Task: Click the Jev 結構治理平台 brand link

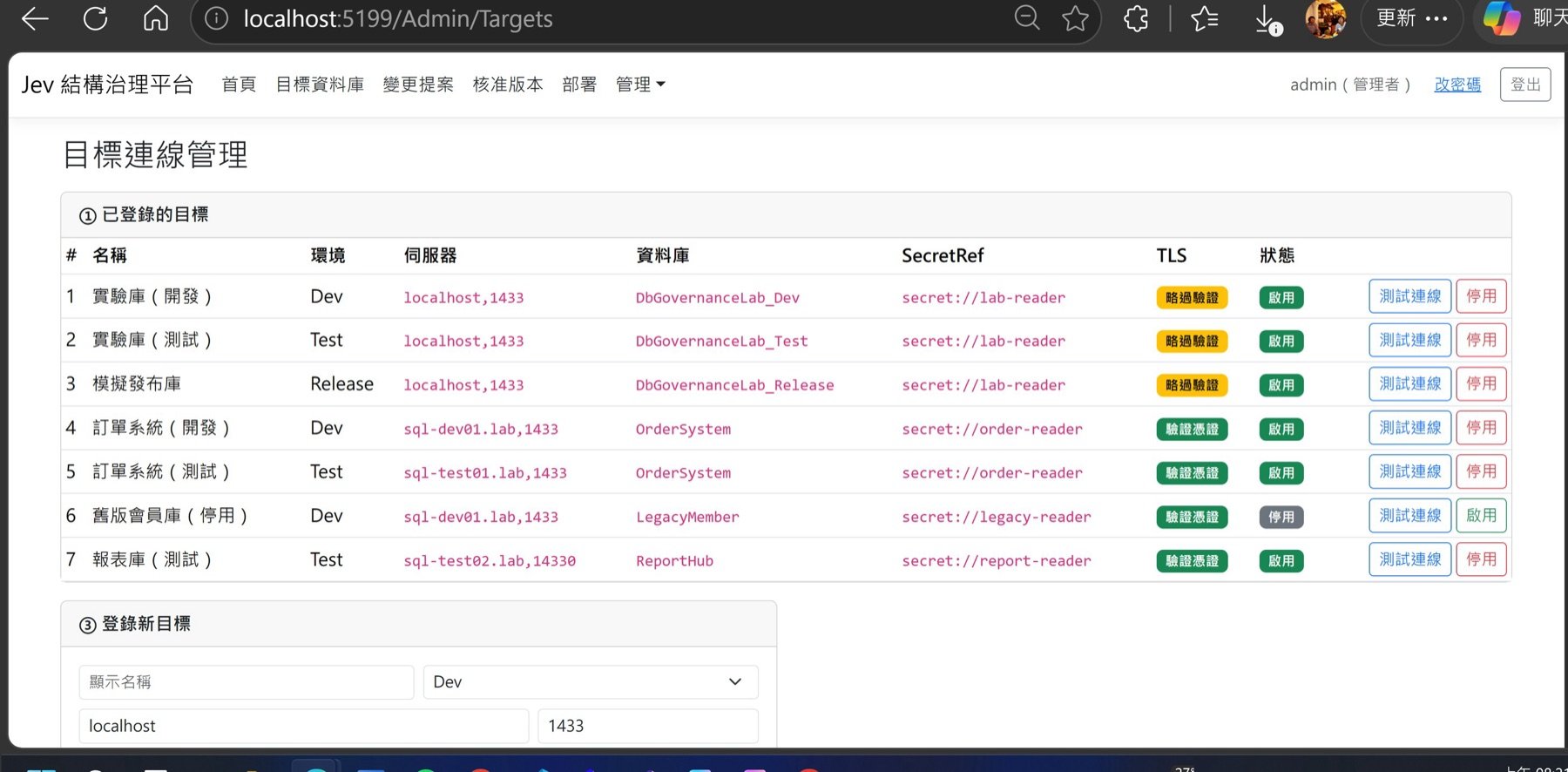Action: click(107, 85)
